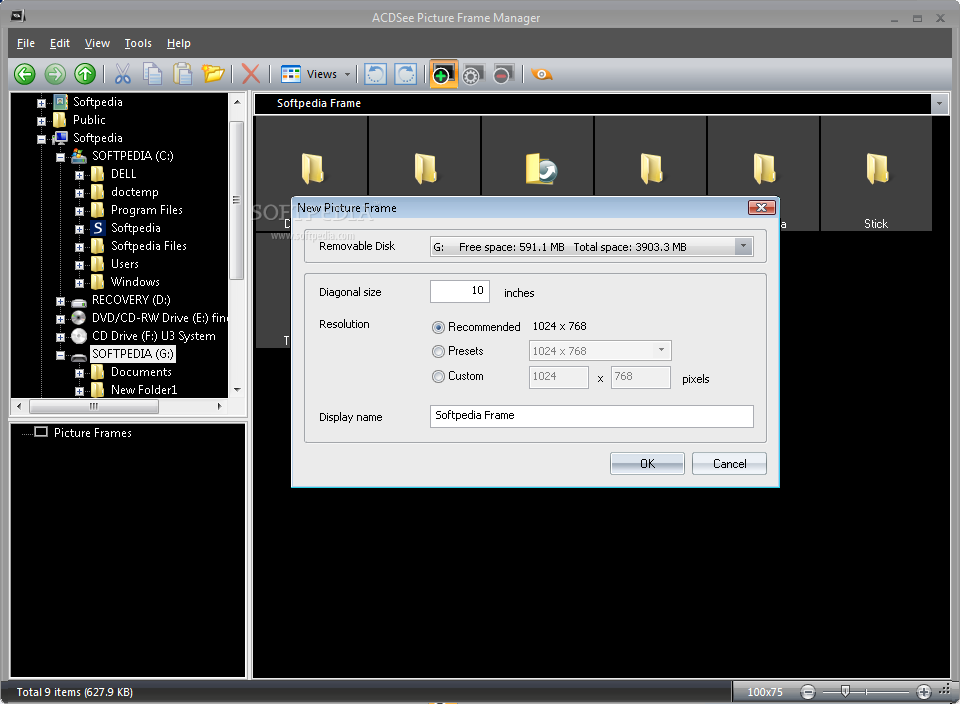This screenshot has width=960, height=704.
Task: Click the app icon in title bar
Action: (18, 17)
